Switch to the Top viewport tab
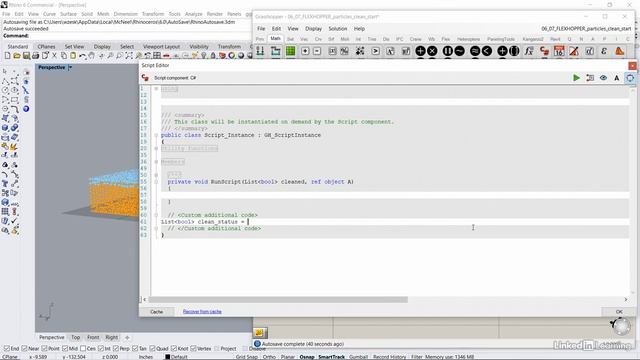Image resolution: width=640 pixels, height=360 pixels. coord(76,337)
